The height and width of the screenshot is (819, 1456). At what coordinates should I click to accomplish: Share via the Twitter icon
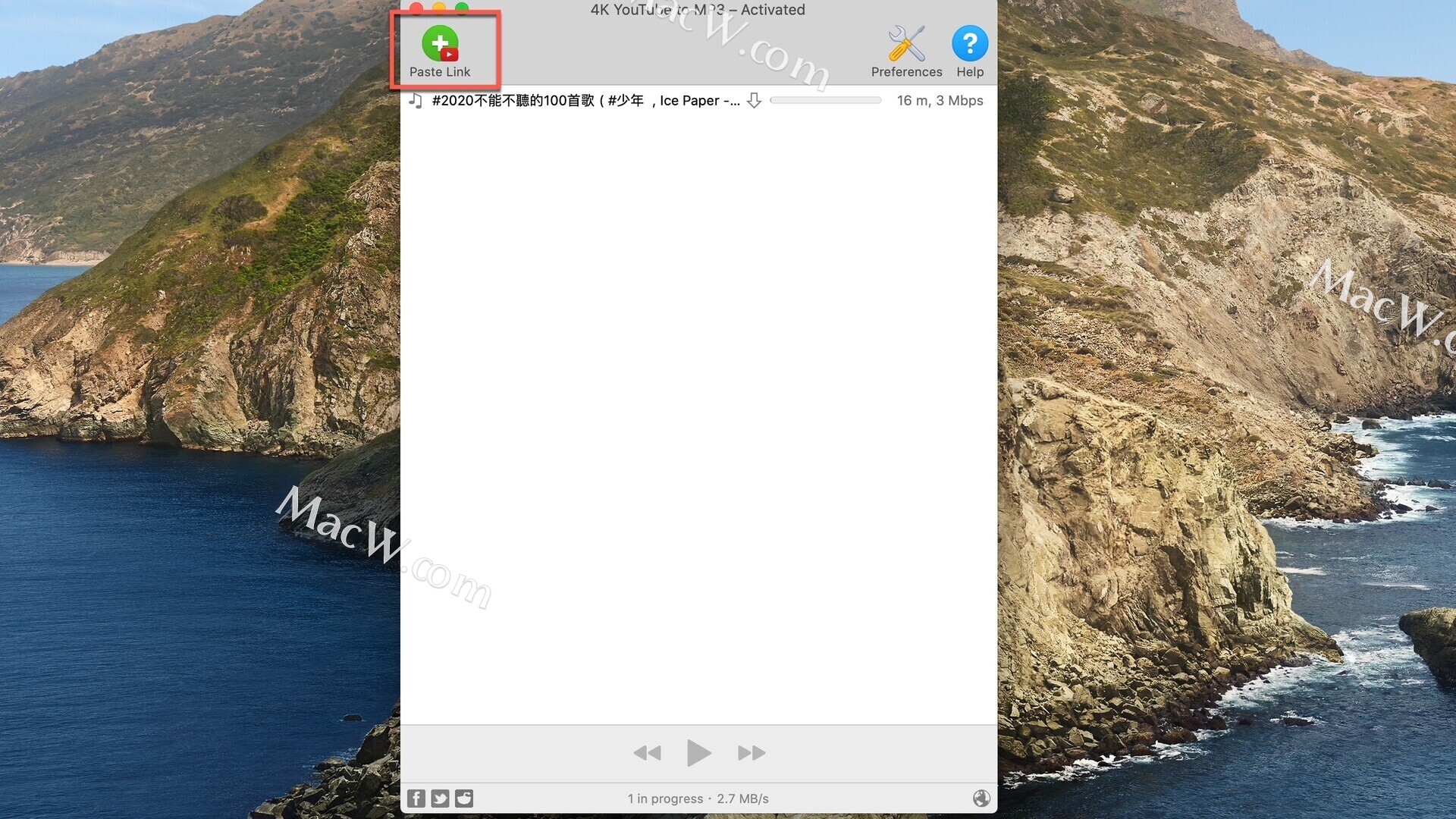pos(441,799)
